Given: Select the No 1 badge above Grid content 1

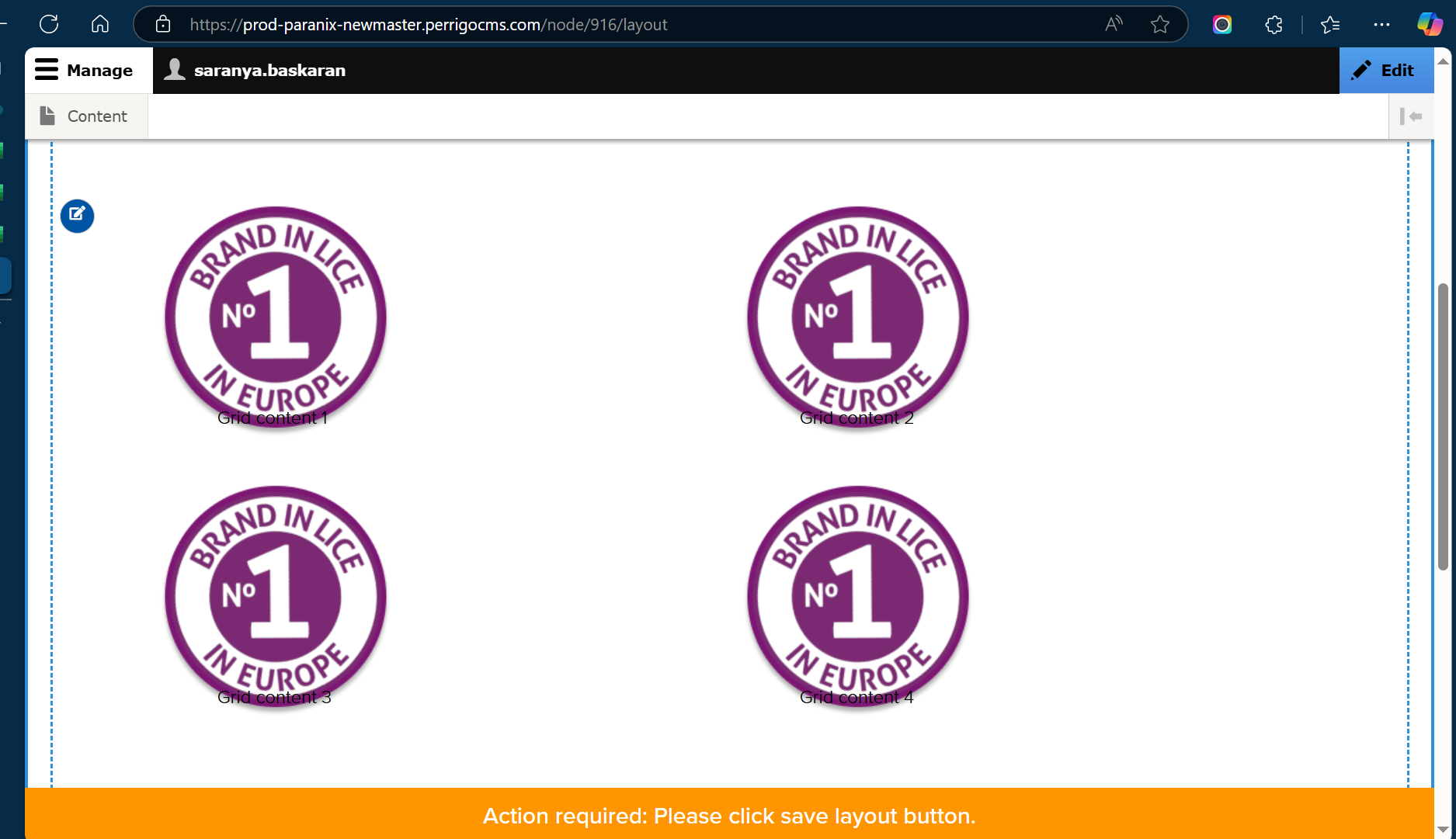Looking at the screenshot, I should click(x=276, y=317).
